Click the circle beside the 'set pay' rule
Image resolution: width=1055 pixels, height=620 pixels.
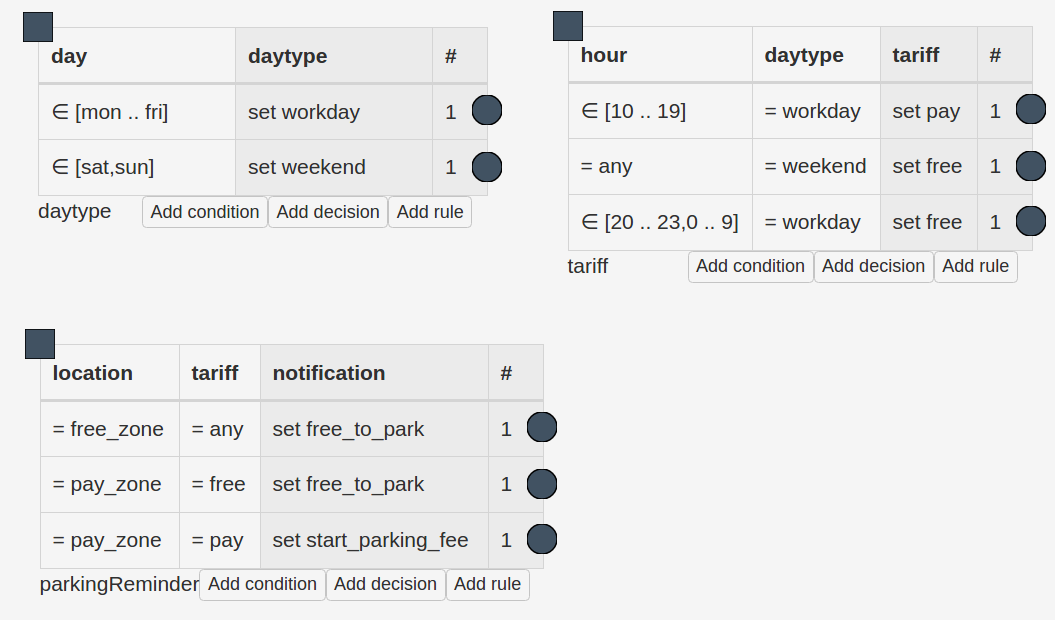(1030, 110)
